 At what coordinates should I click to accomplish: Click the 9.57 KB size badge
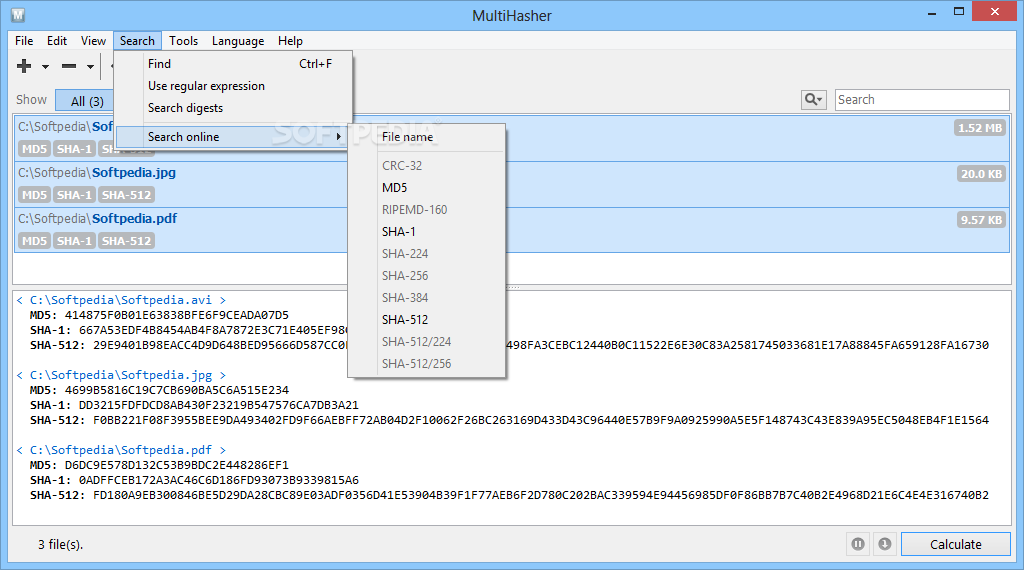(x=981, y=220)
